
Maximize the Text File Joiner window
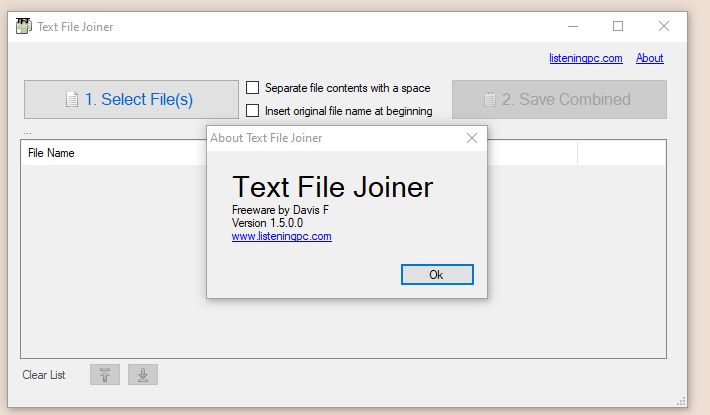click(x=618, y=26)
